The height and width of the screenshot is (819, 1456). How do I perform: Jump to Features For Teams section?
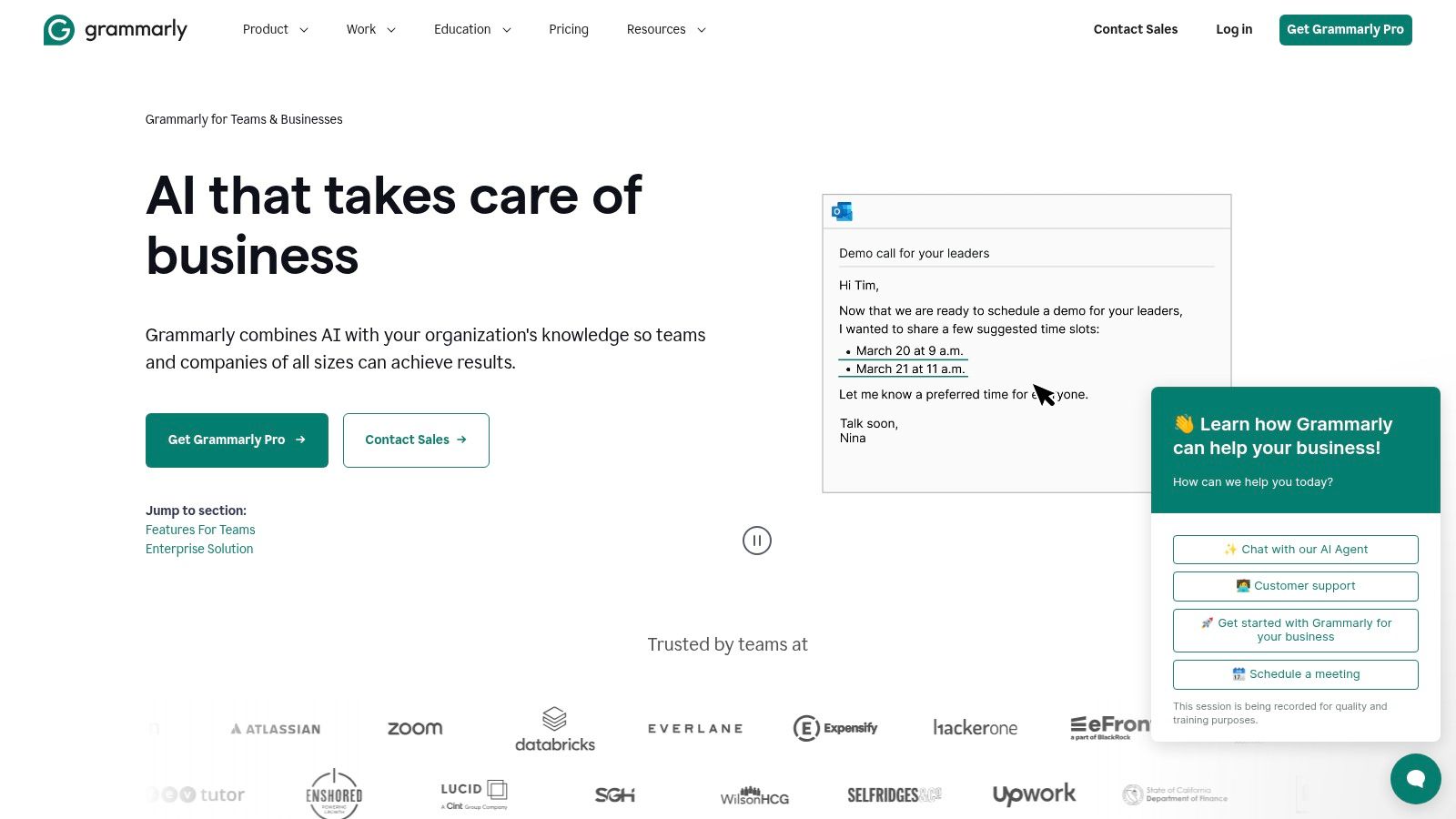[x=200, y=530]
